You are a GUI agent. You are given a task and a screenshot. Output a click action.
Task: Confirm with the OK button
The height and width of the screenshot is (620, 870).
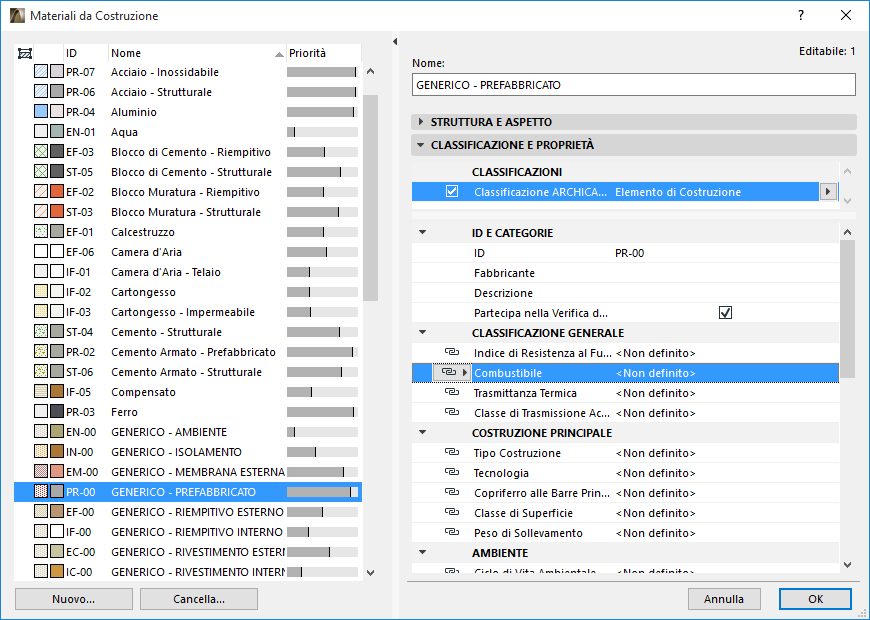815,599
